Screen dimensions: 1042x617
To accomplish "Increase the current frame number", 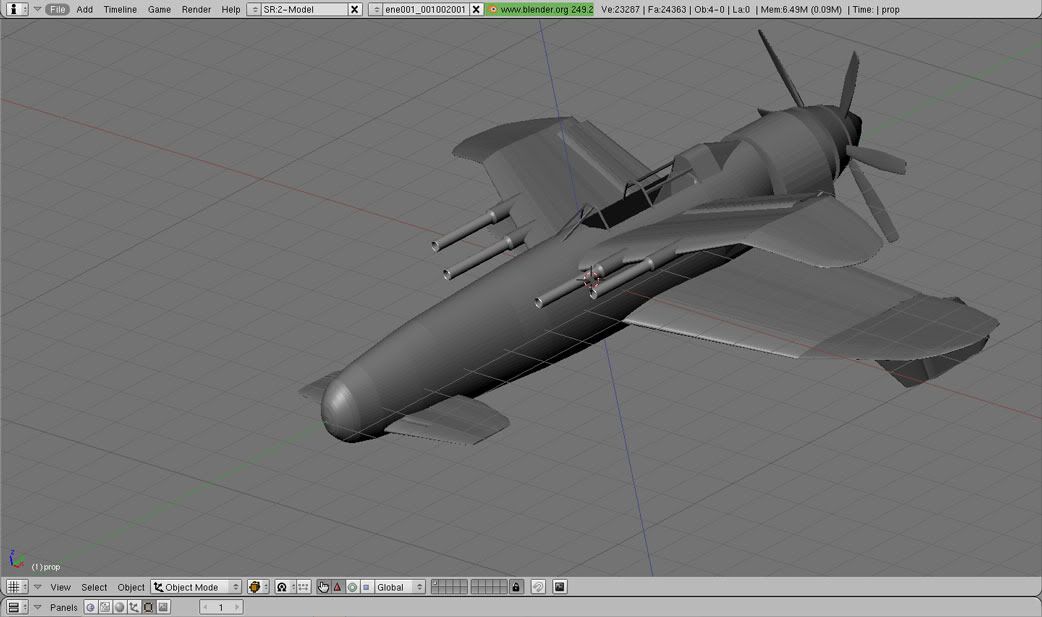I will click(x=237, y=607).
